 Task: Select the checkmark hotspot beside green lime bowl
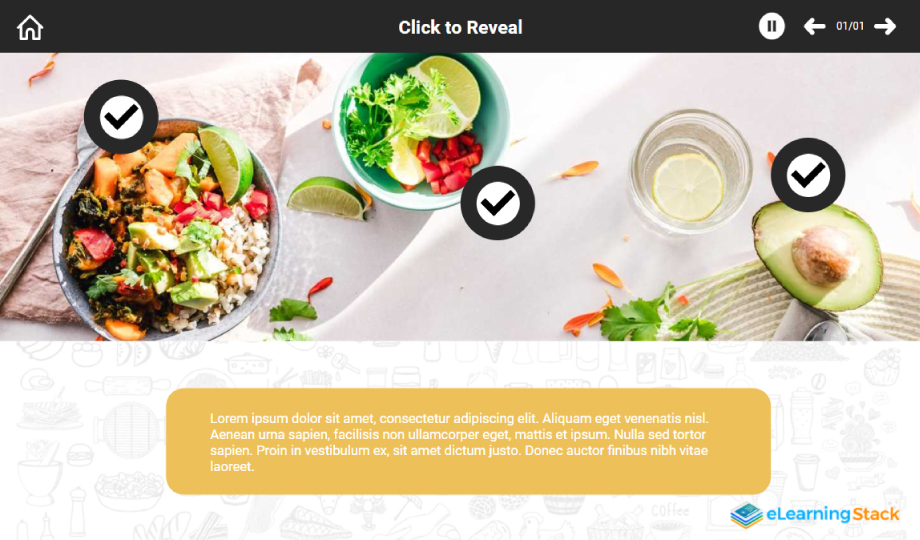tap(498, 203)
